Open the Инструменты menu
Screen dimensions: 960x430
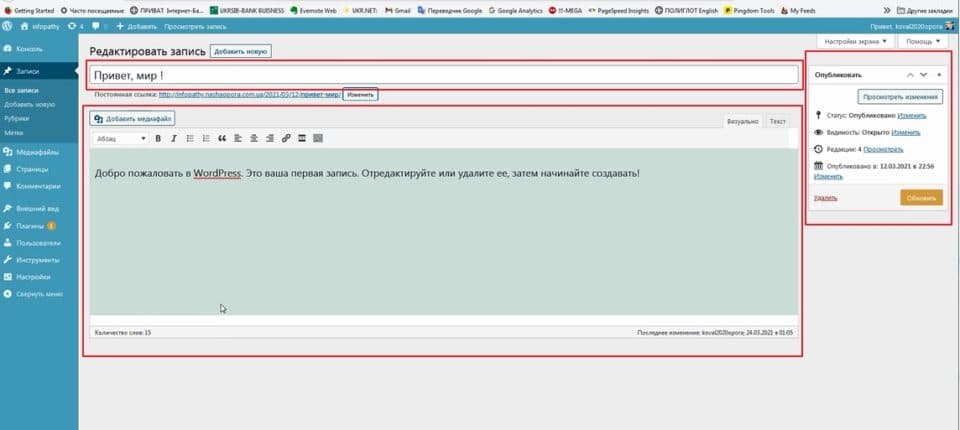(x=39, y=260)
